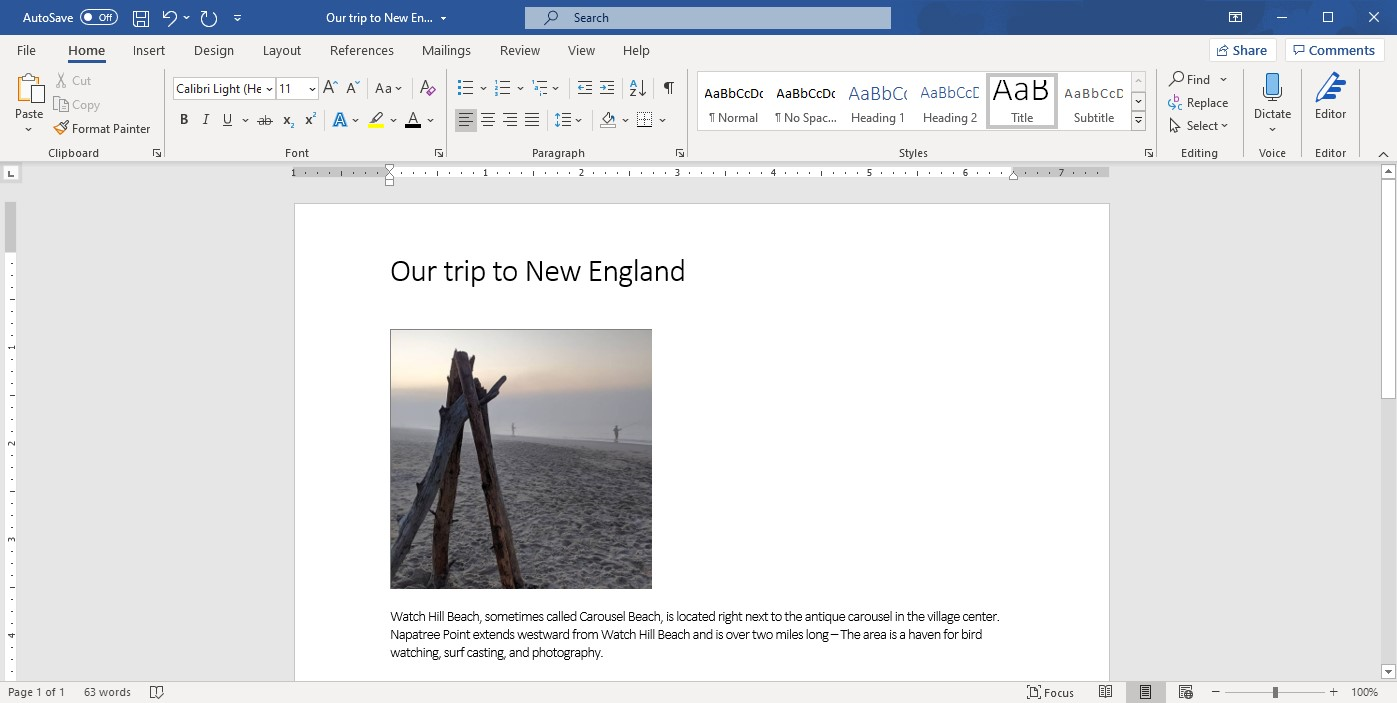
Task: Click the Find magnifier button
Action: coord(1190,79)
